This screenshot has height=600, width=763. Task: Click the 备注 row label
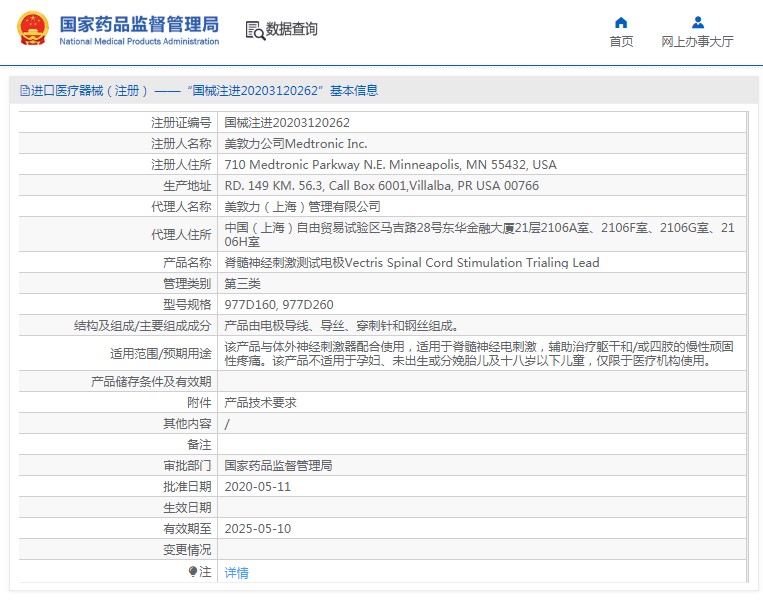click(x=199, y=445)
